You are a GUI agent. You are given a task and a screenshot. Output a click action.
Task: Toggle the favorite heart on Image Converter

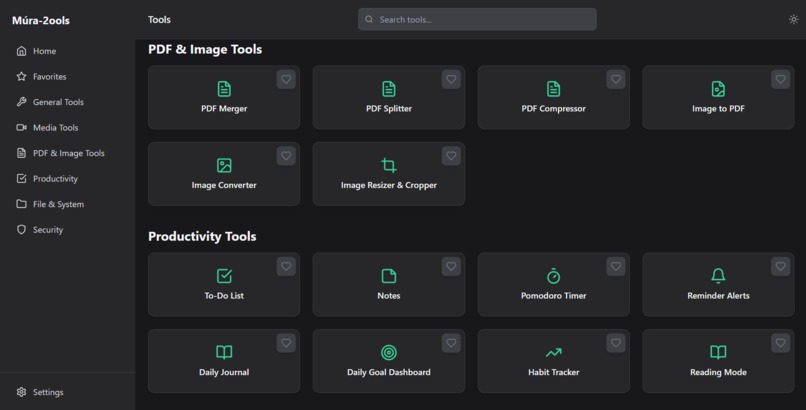286,156
